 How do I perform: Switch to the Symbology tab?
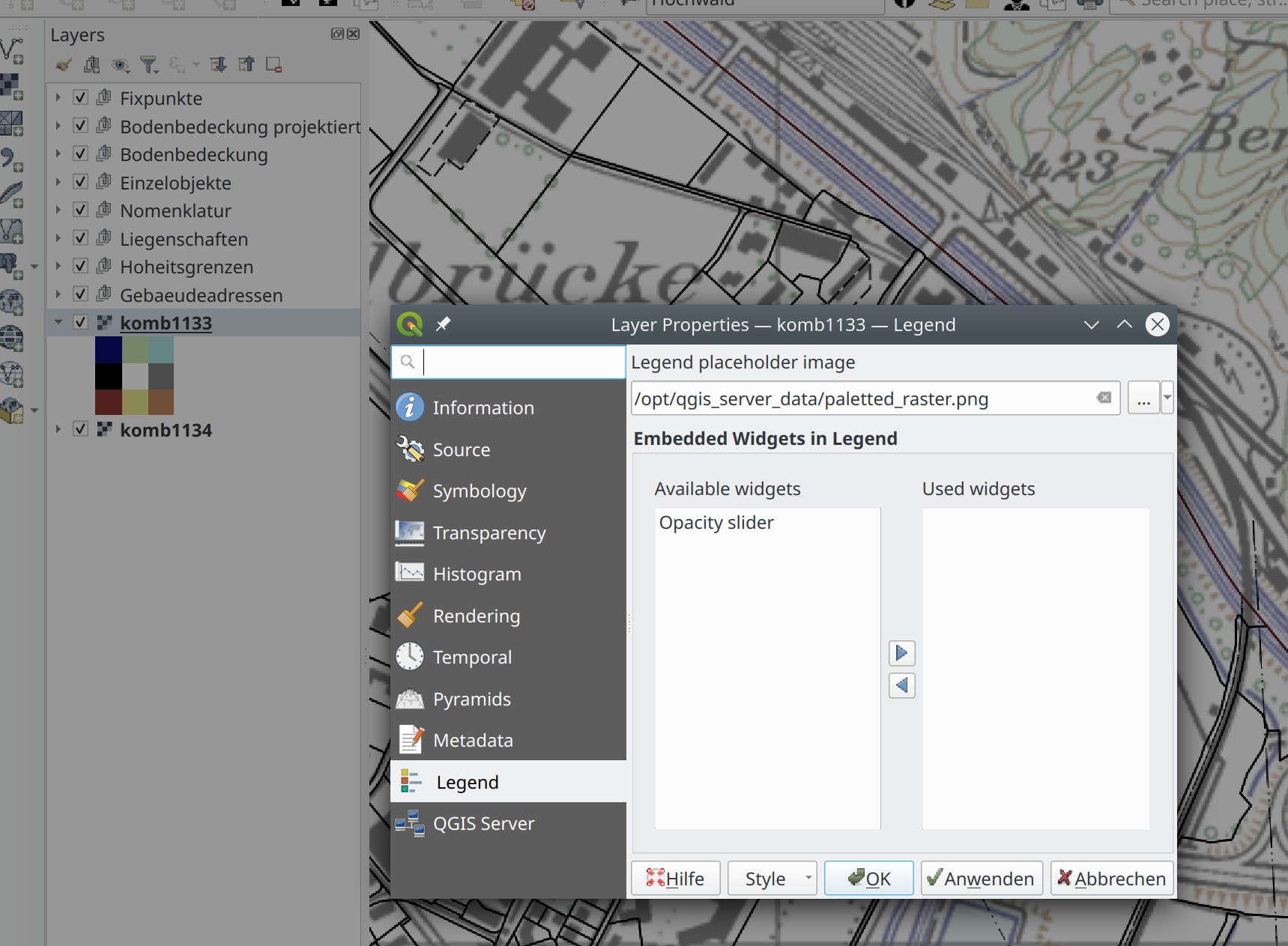tap(480, 491)
